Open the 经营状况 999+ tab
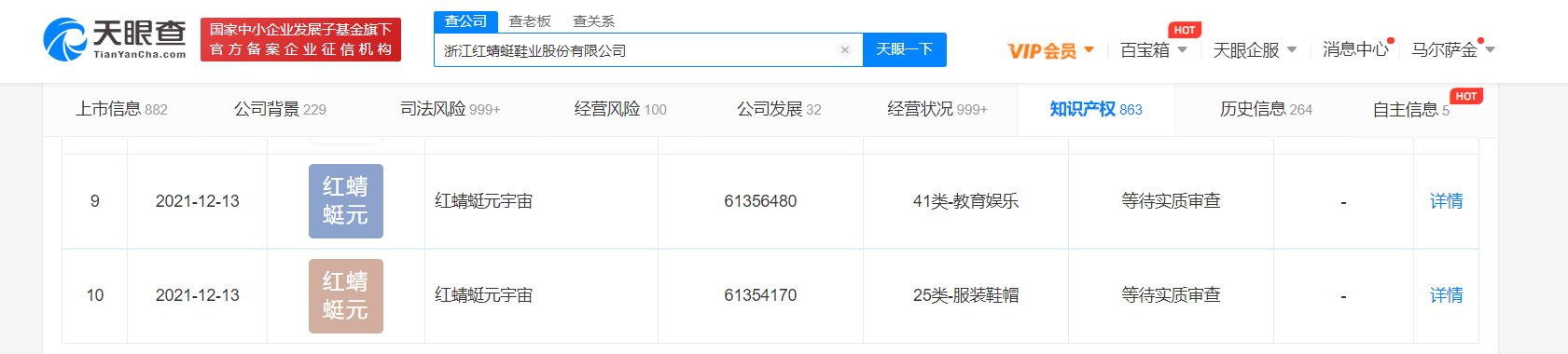1568x354 pixels. [937, 109]
